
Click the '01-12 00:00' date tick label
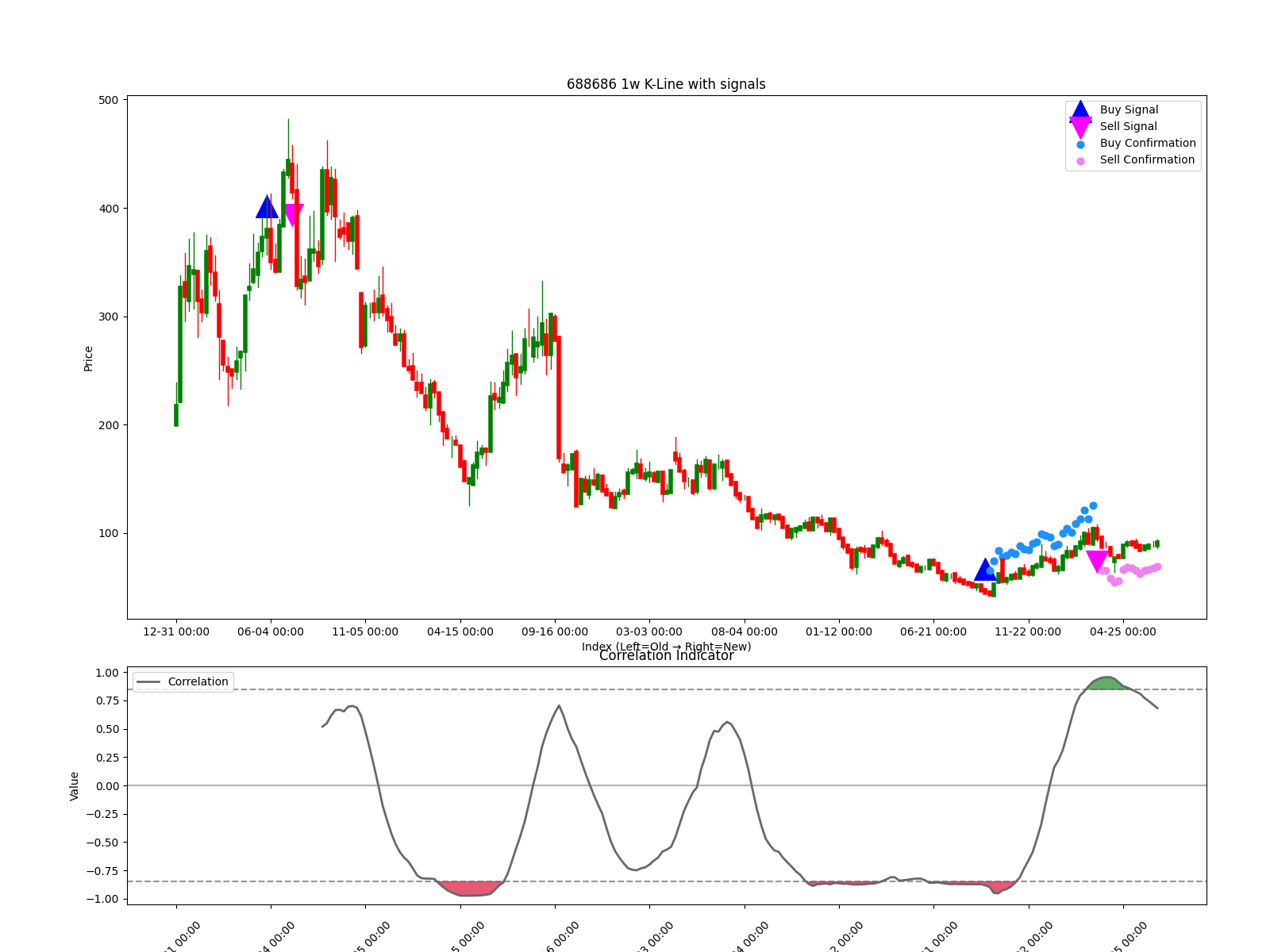click(x=839, y=631)
